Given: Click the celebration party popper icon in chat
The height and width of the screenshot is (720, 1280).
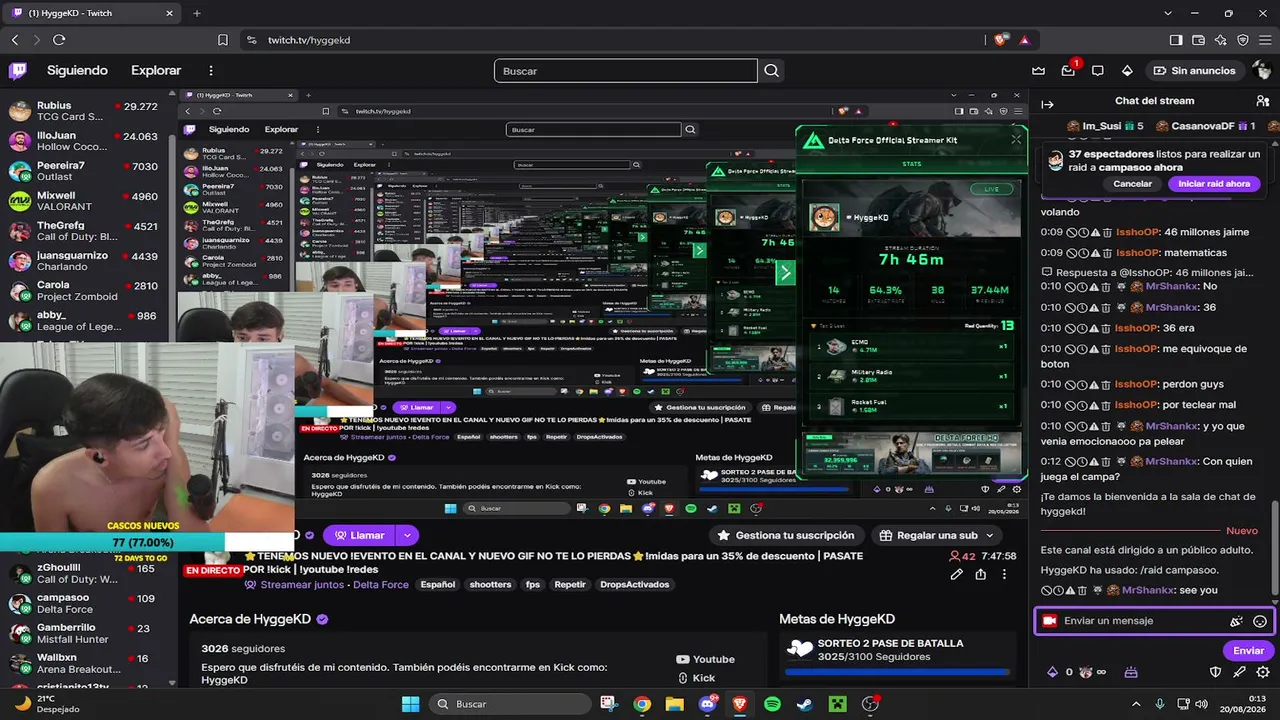Looking at the screenshot, I should 1237,621.
